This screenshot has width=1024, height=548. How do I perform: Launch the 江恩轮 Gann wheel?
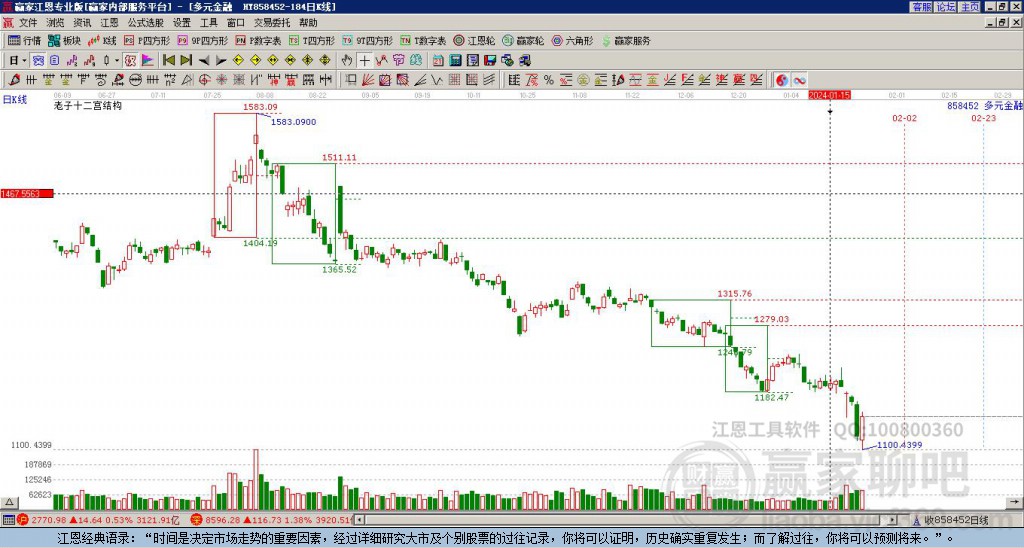point(475,40)
